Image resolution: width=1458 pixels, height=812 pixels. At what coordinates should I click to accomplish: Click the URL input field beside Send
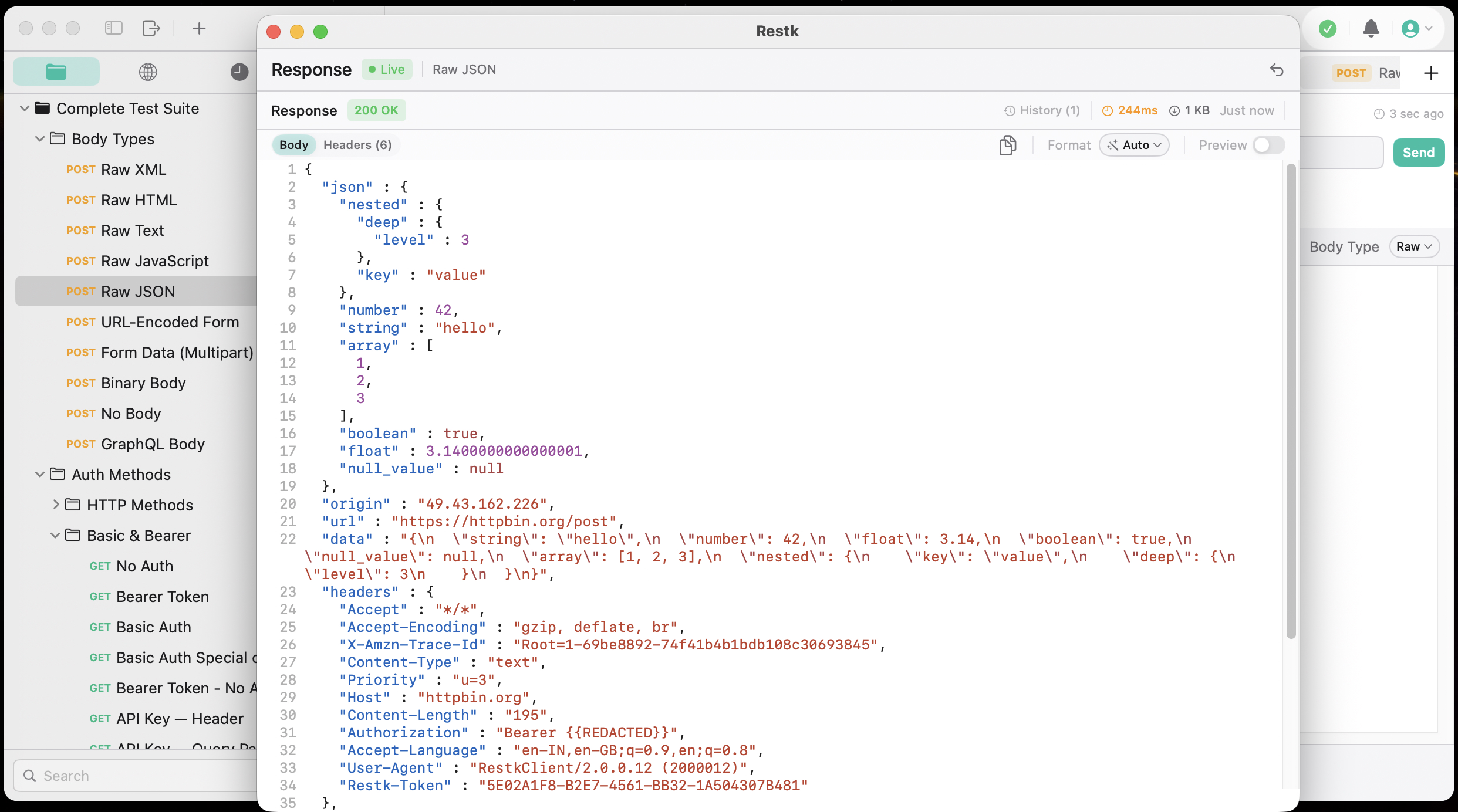coord(1342,153)
